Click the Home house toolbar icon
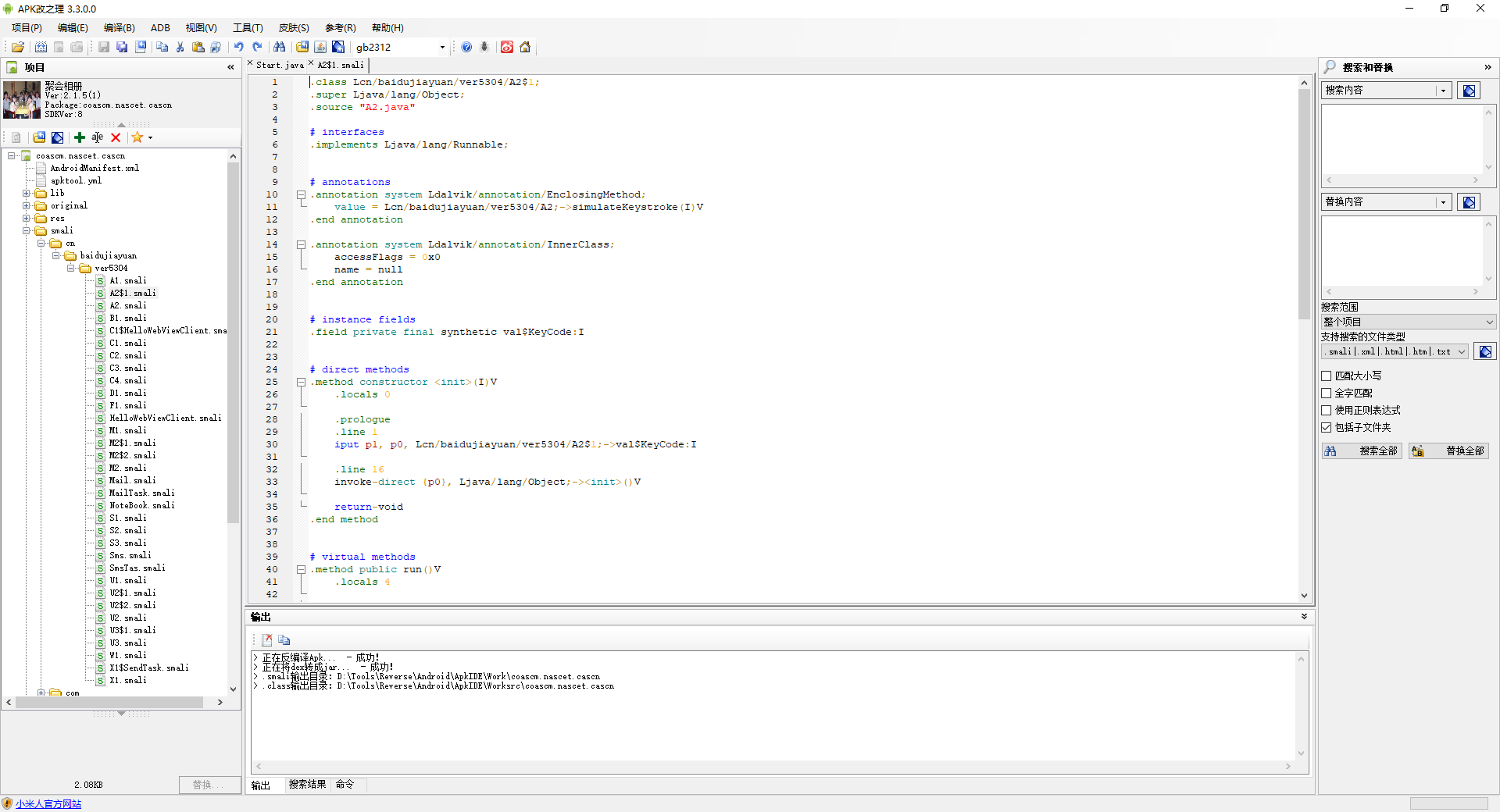1500x812 pixels. pos(525,47)
